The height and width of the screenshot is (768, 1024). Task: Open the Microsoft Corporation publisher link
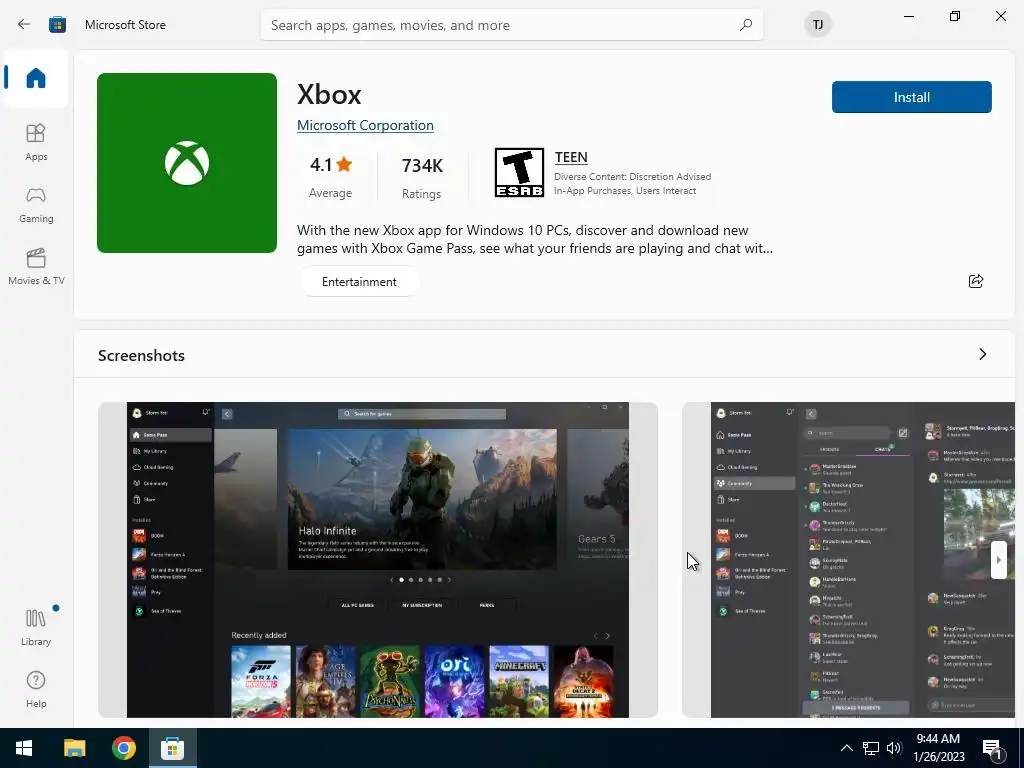(365, 125)
